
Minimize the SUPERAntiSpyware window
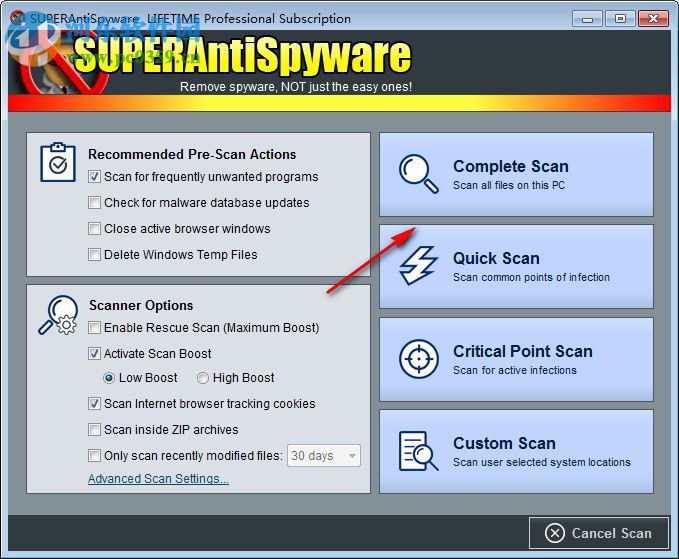tap(587, 19)
